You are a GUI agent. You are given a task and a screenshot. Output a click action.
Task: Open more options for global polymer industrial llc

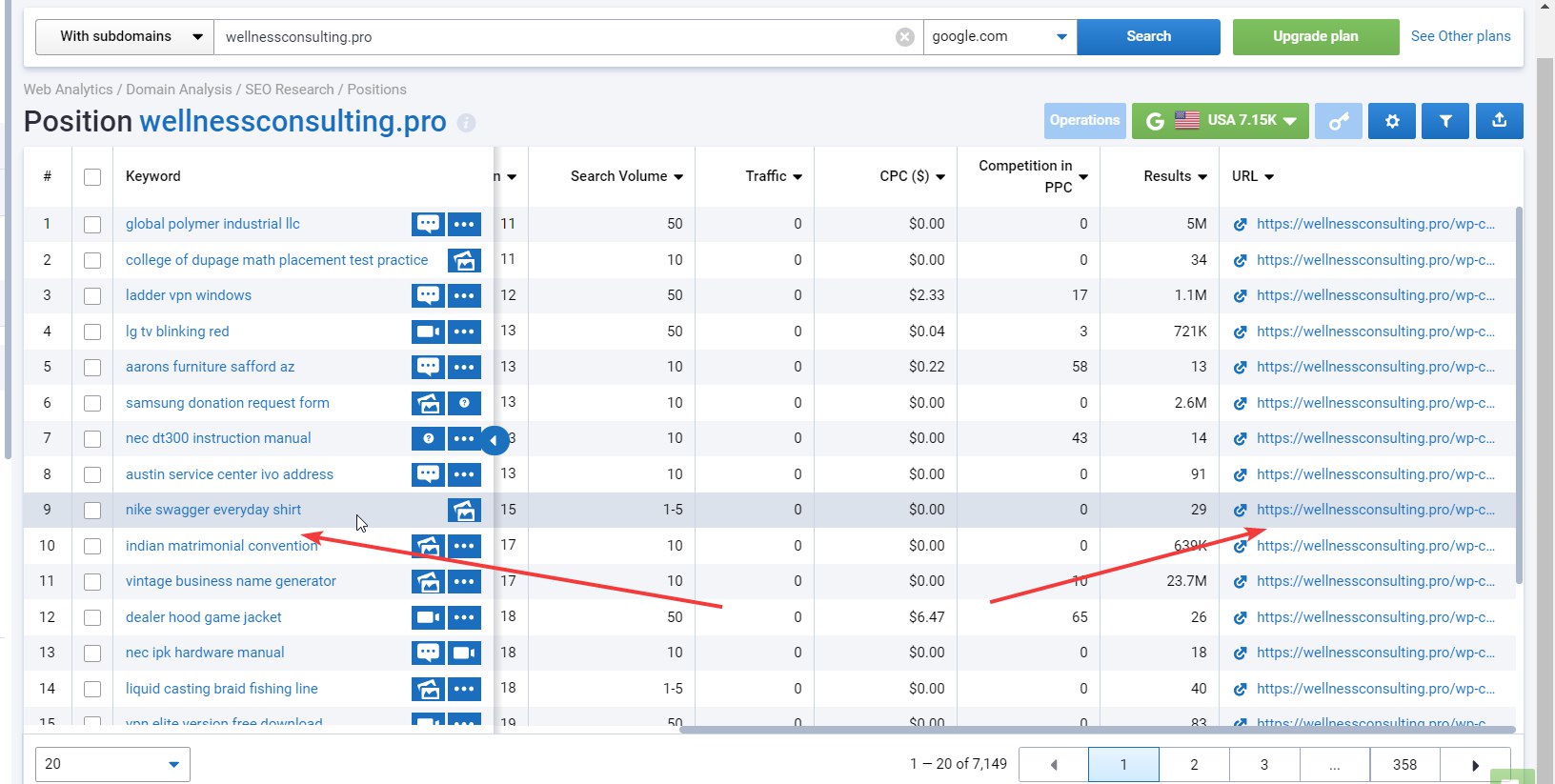click(x=464, y=224)
